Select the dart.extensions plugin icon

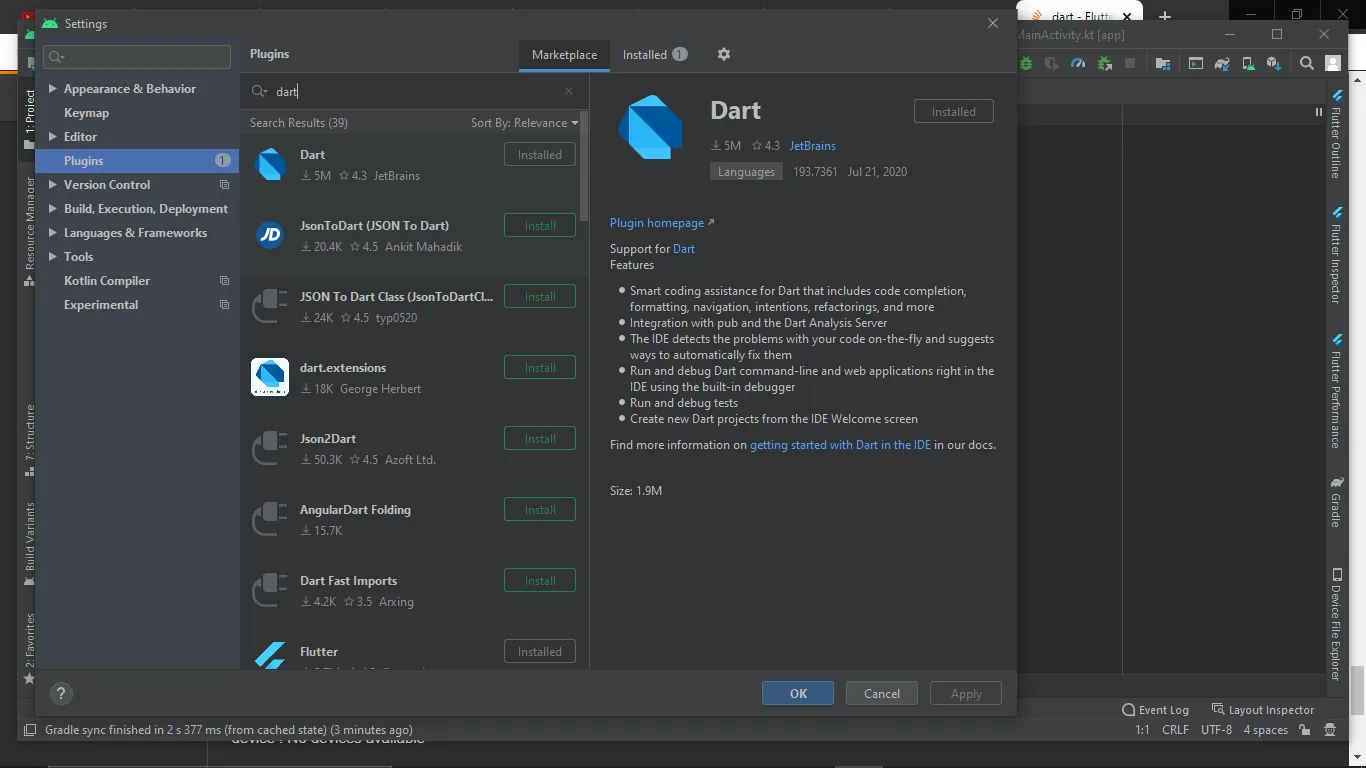(270, 377)
